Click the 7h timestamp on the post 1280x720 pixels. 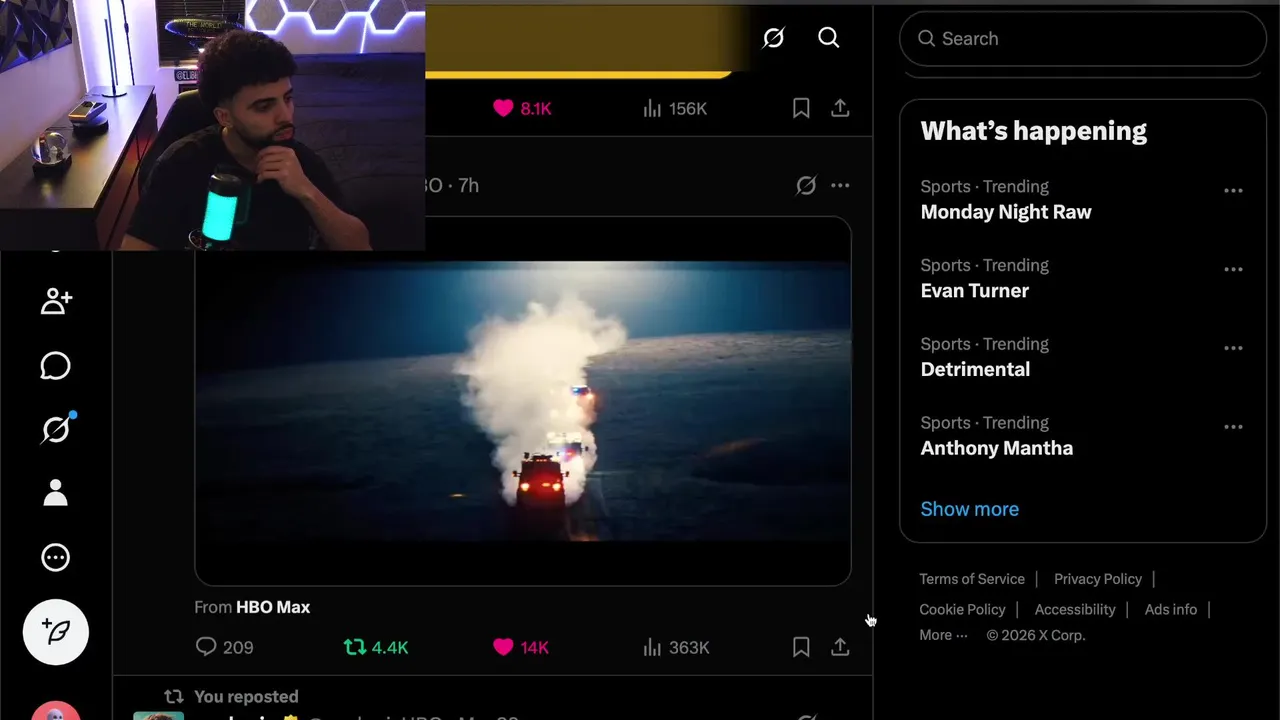(468, 186)
